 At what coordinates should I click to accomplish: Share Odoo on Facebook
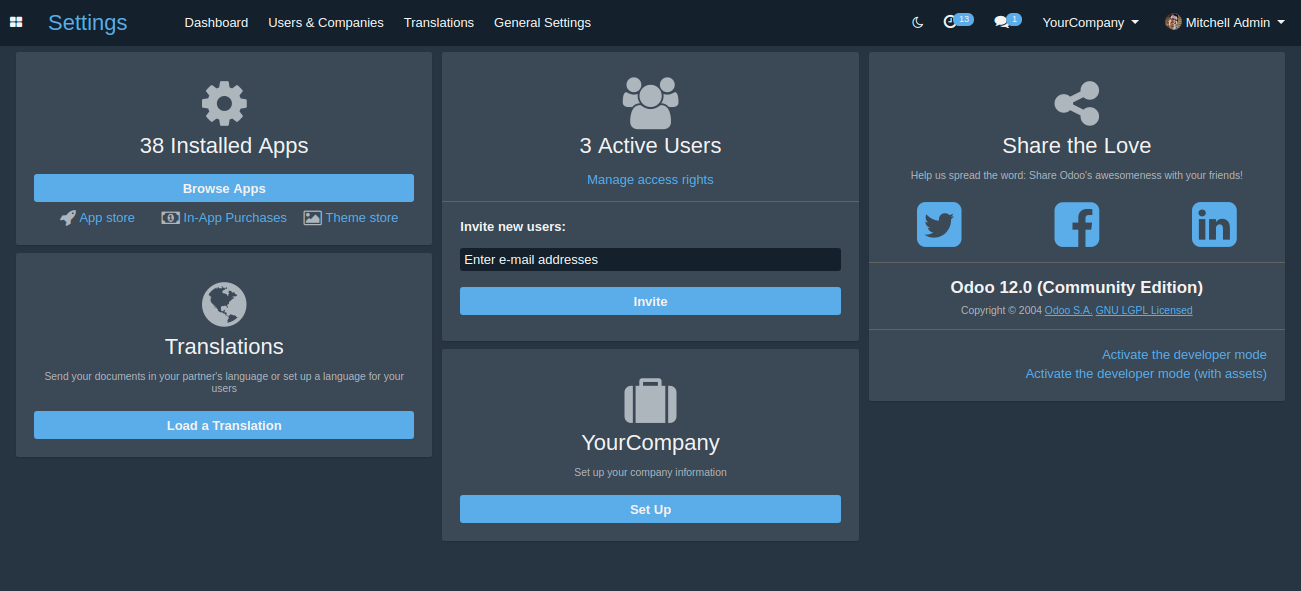[x=1077, y=224]
